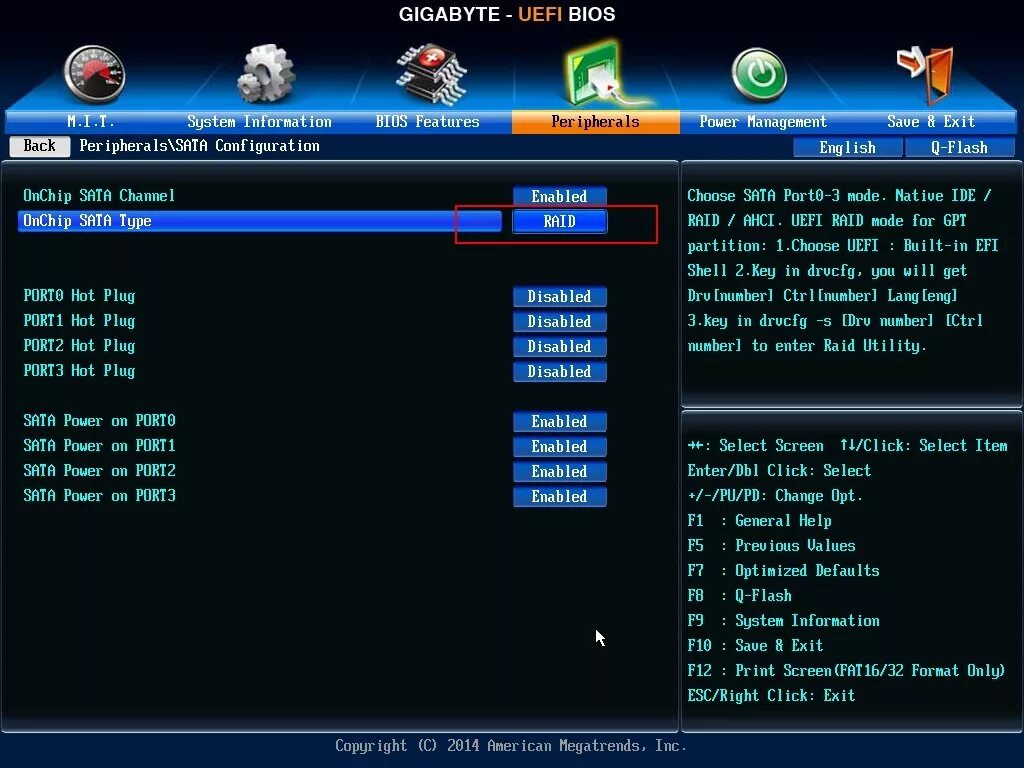Select the PORT0 Hot Plug label
Image resolution: width=1024 pixels, height=768 pixels.
click(79, 296)
